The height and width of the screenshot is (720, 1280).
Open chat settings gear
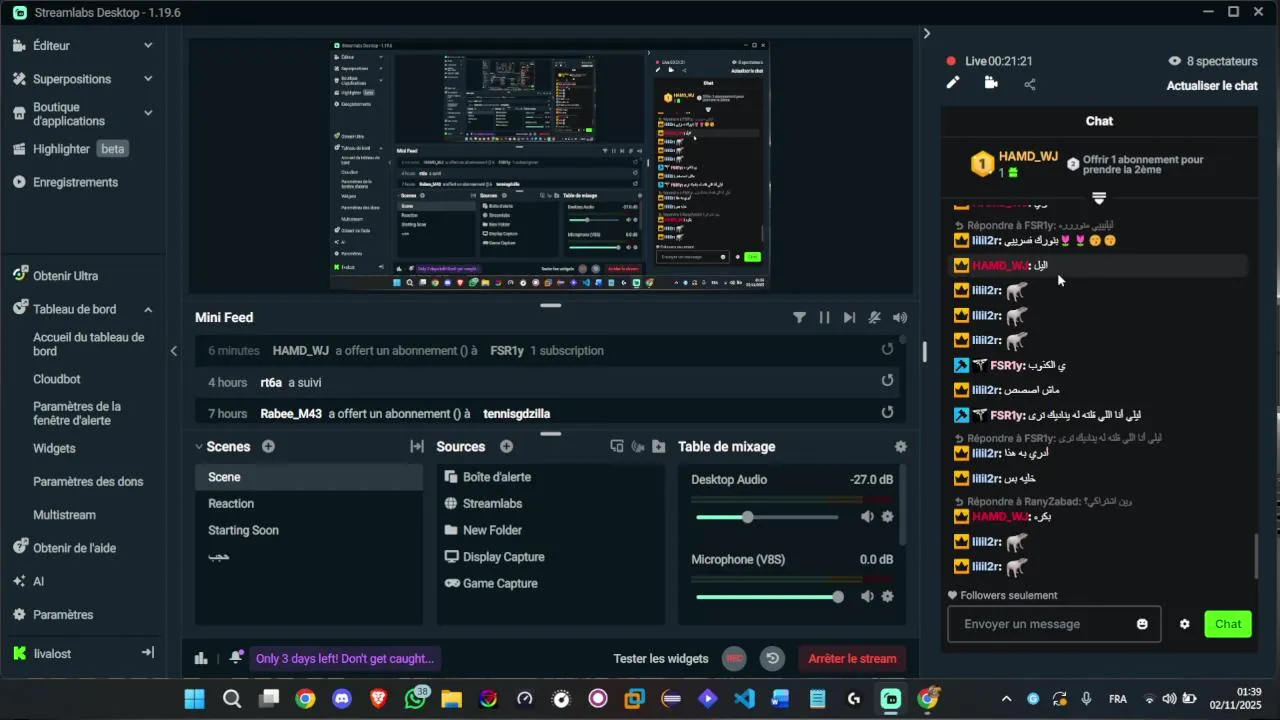click(1185, 624)
